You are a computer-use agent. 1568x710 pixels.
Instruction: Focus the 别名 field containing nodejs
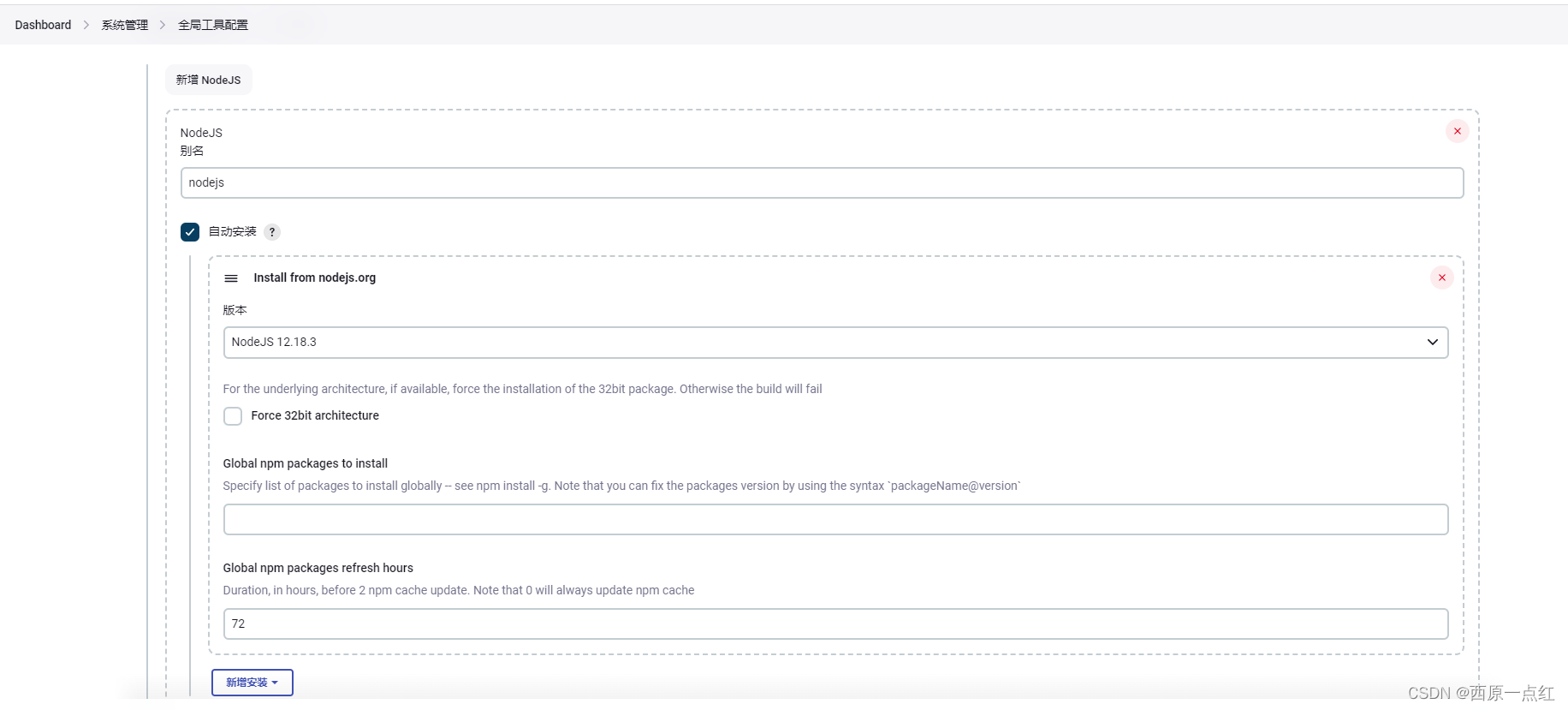click(822, 182)
